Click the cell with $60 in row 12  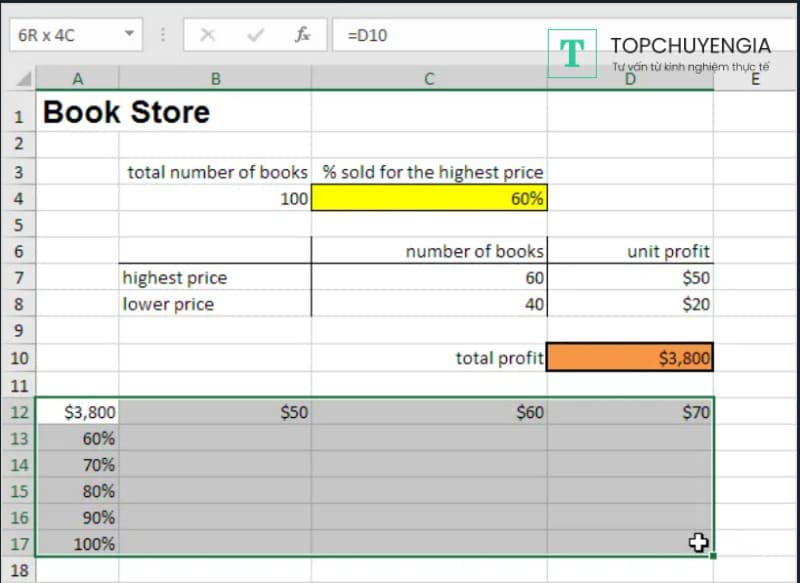(x=429, y=411)
